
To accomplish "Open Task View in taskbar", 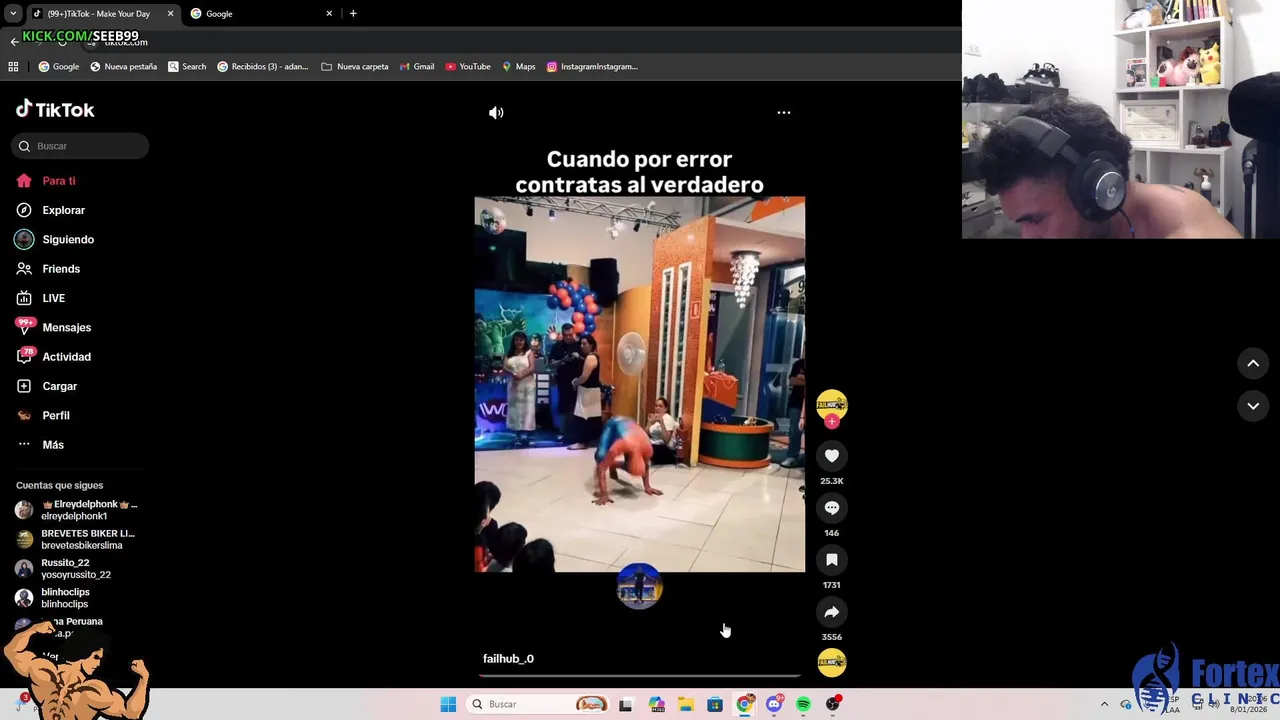I will pos(626,705).
